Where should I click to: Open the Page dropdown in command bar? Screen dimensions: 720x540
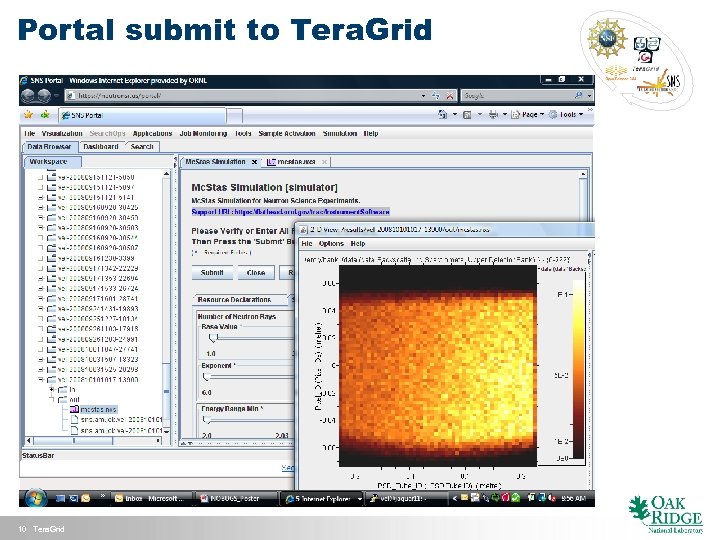pos(528,114)
